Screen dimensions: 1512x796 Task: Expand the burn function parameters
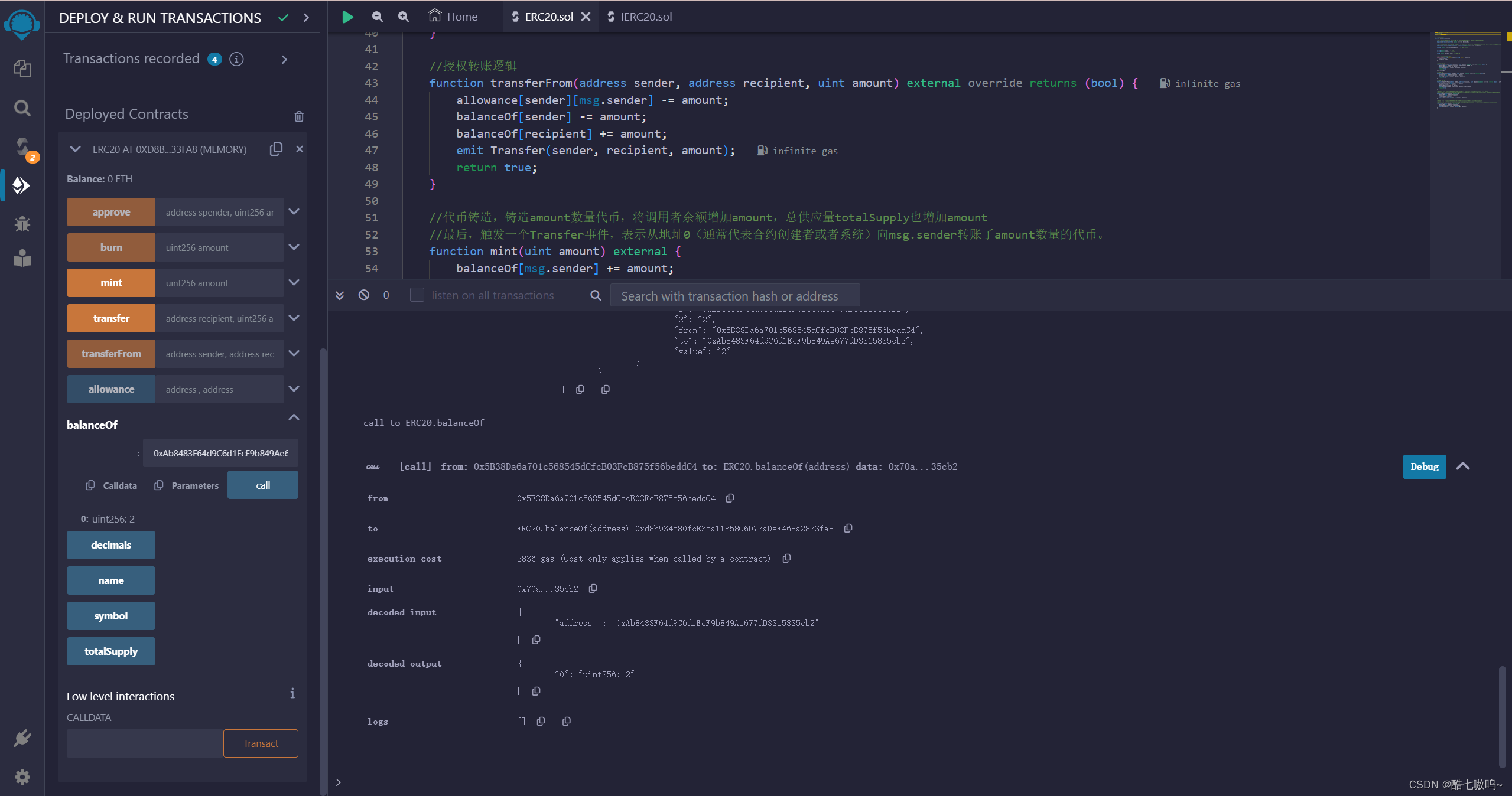point(294,247)
